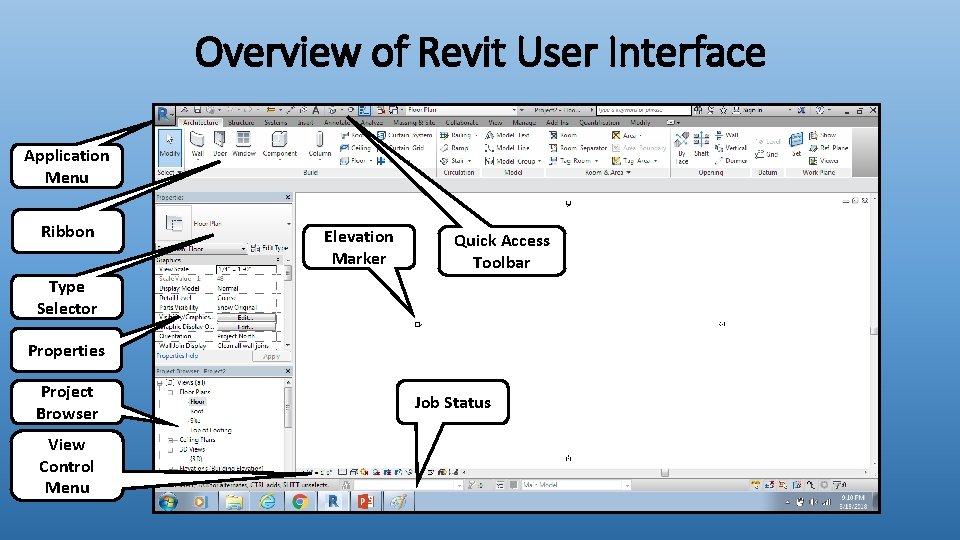
Task: Click the Room tool
Action: 563,135
